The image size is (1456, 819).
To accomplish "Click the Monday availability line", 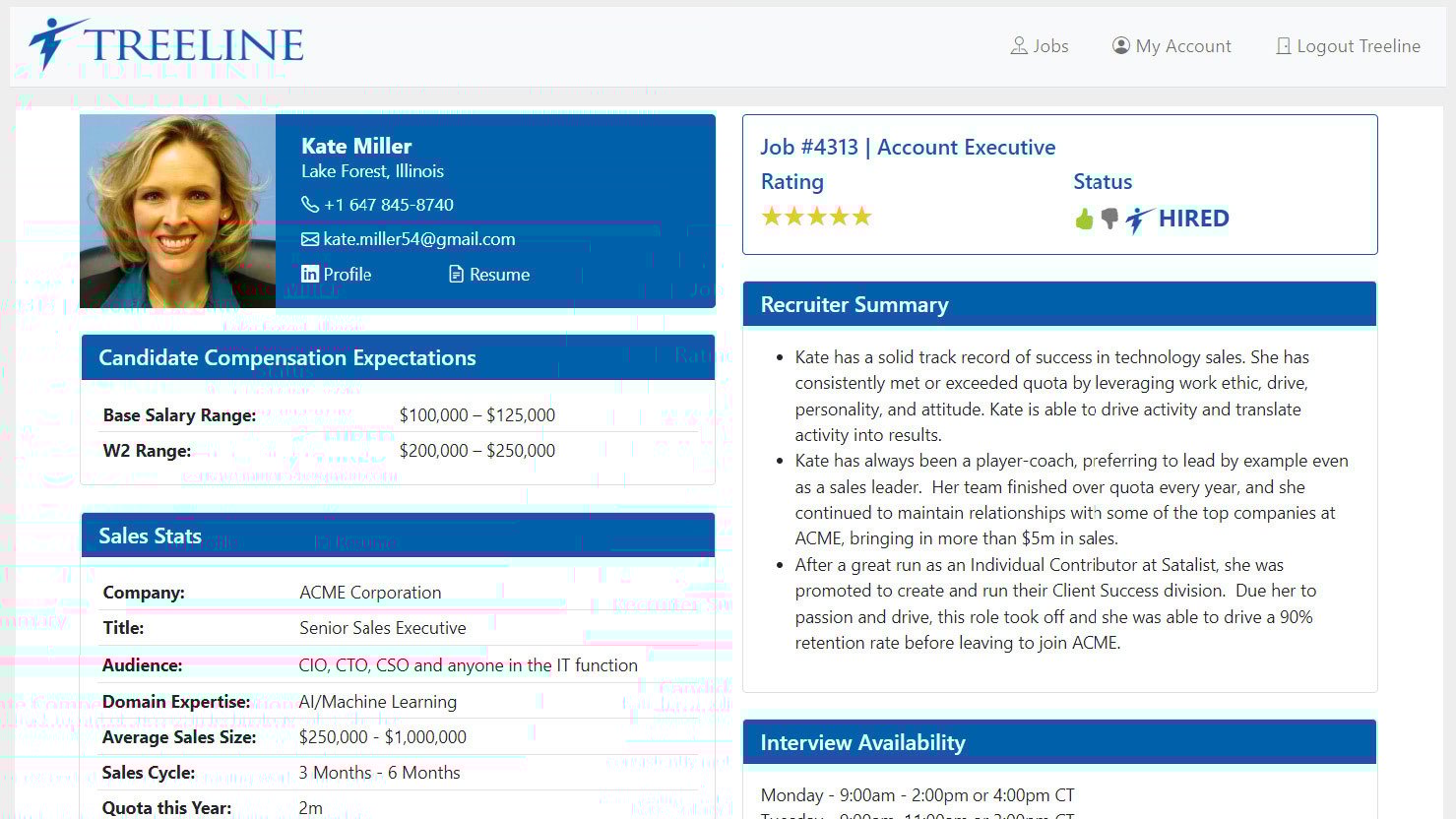I will pyautogui.click(x=918, y=794).
